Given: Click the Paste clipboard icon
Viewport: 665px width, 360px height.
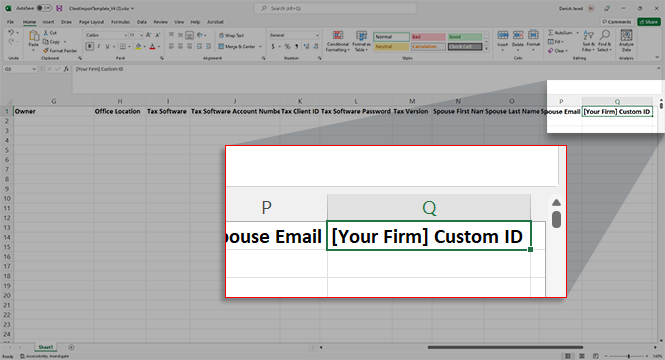Looking at the screenshot, I should 34,36.
